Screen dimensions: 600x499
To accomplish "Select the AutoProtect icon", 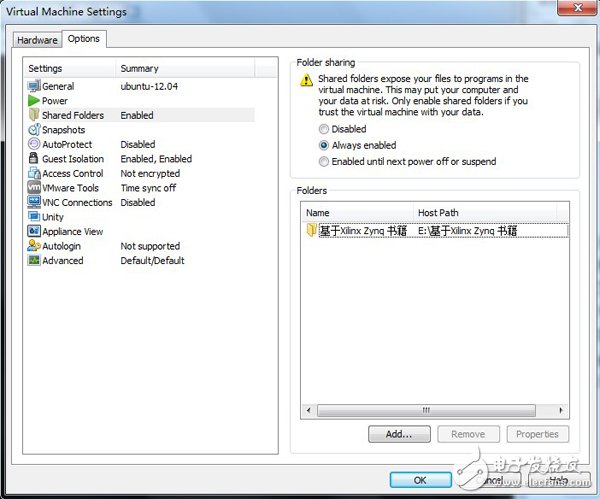I will [x=34, y=144].
